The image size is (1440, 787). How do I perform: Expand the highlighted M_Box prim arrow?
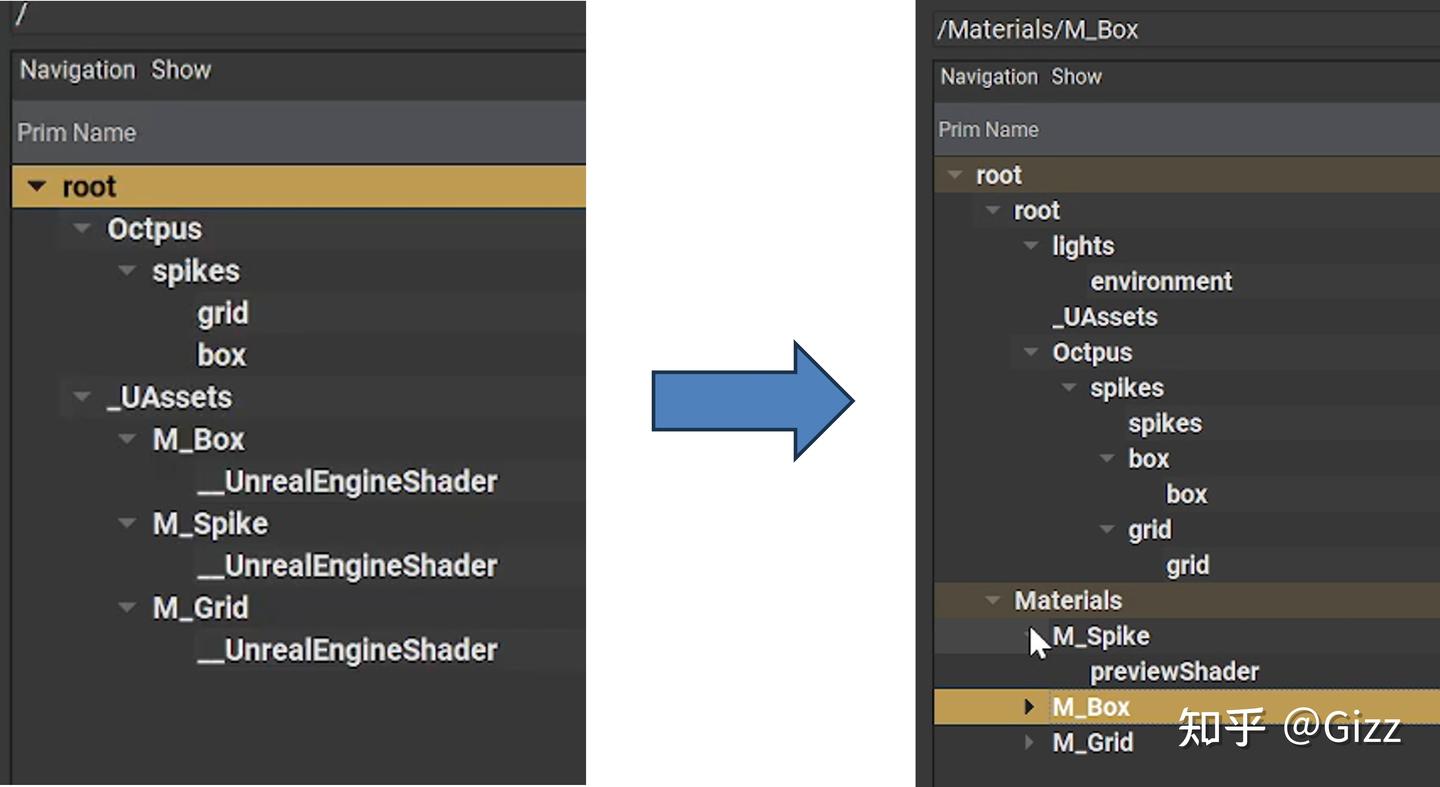pyautogui.click(x=1030, y=707)
